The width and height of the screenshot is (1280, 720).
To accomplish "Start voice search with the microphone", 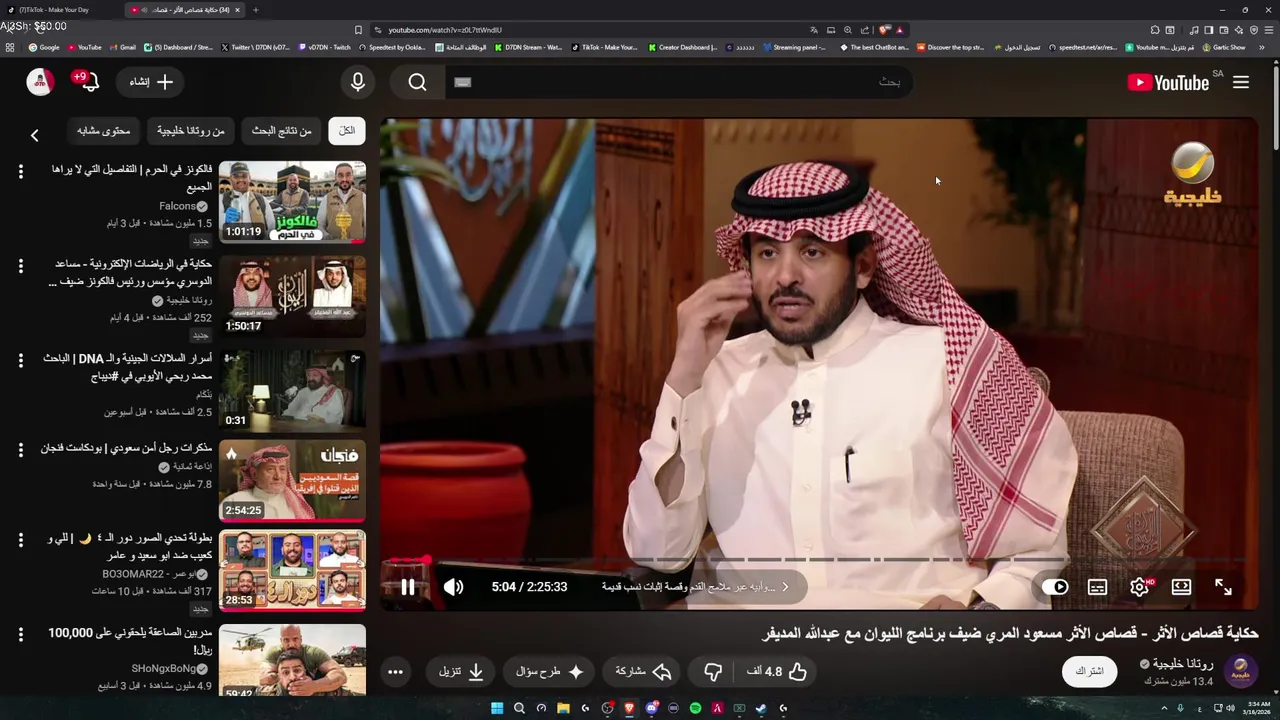I will coord(358,82).
